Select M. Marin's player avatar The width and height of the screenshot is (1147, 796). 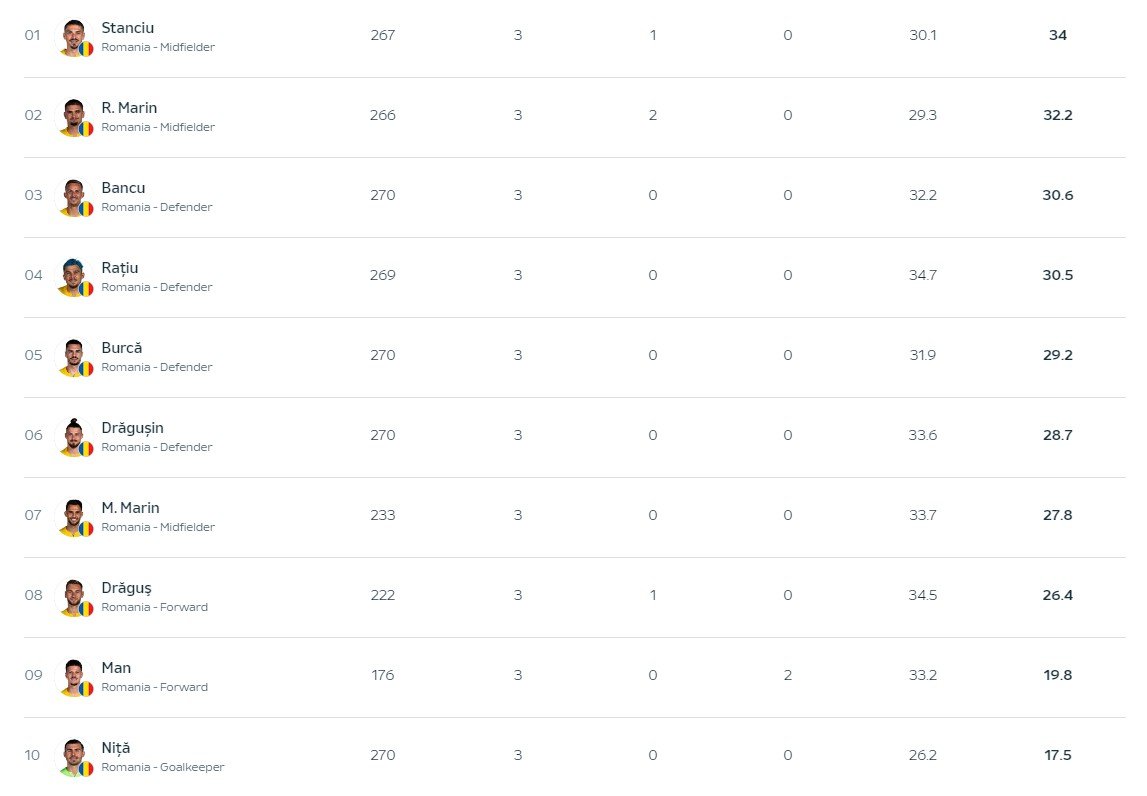(x=74, y=517)
